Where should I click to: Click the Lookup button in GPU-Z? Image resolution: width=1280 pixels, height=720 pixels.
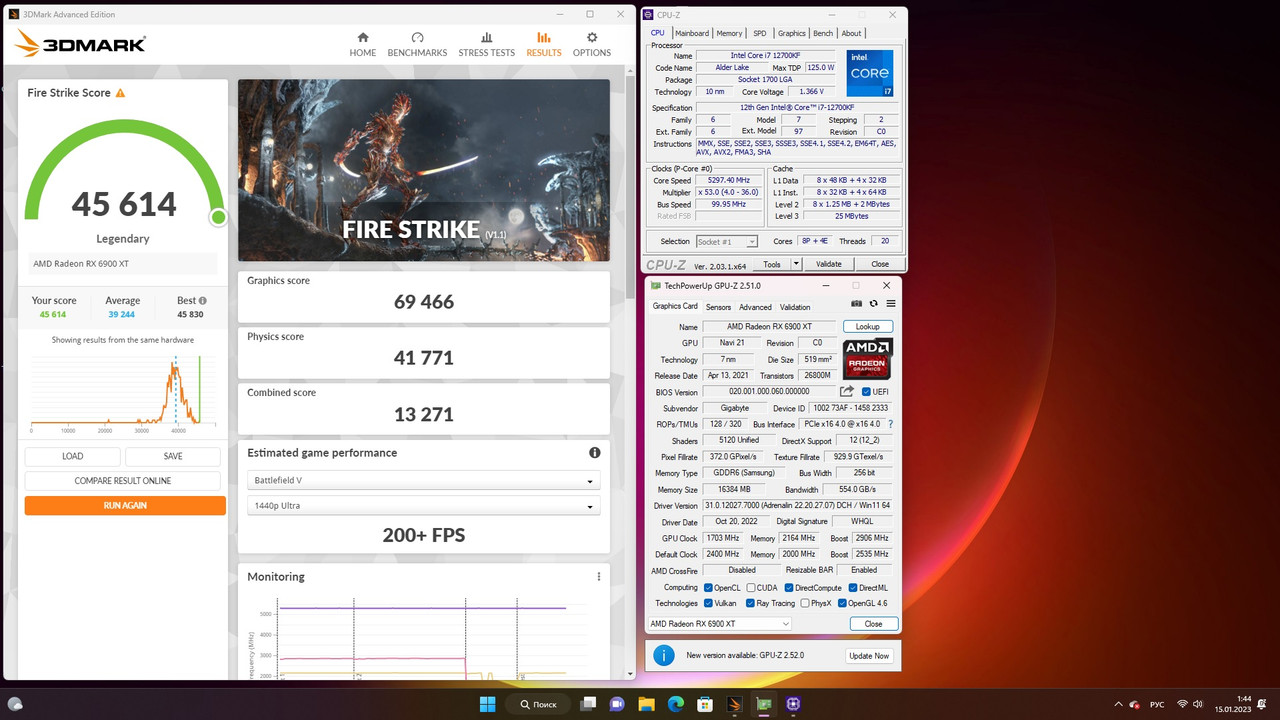pos(868,327)
